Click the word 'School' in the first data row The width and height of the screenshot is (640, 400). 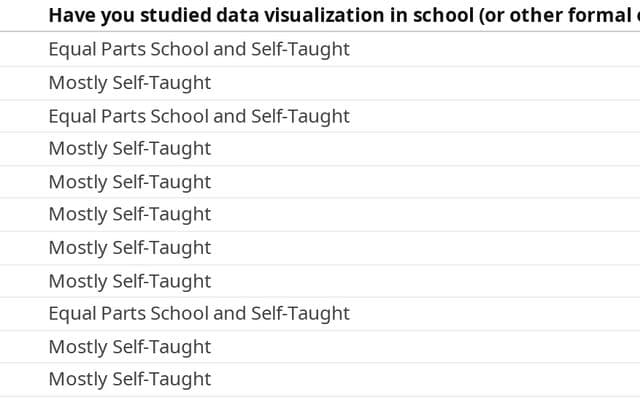coord(180,49)
